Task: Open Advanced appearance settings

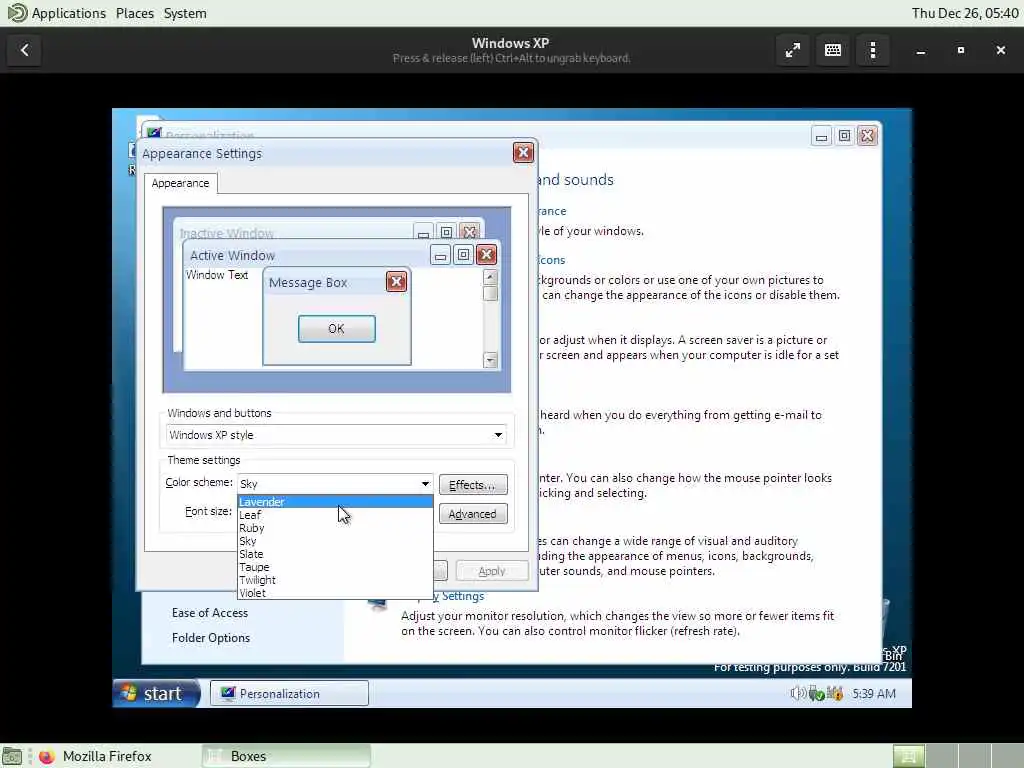Action: (473, 514)
